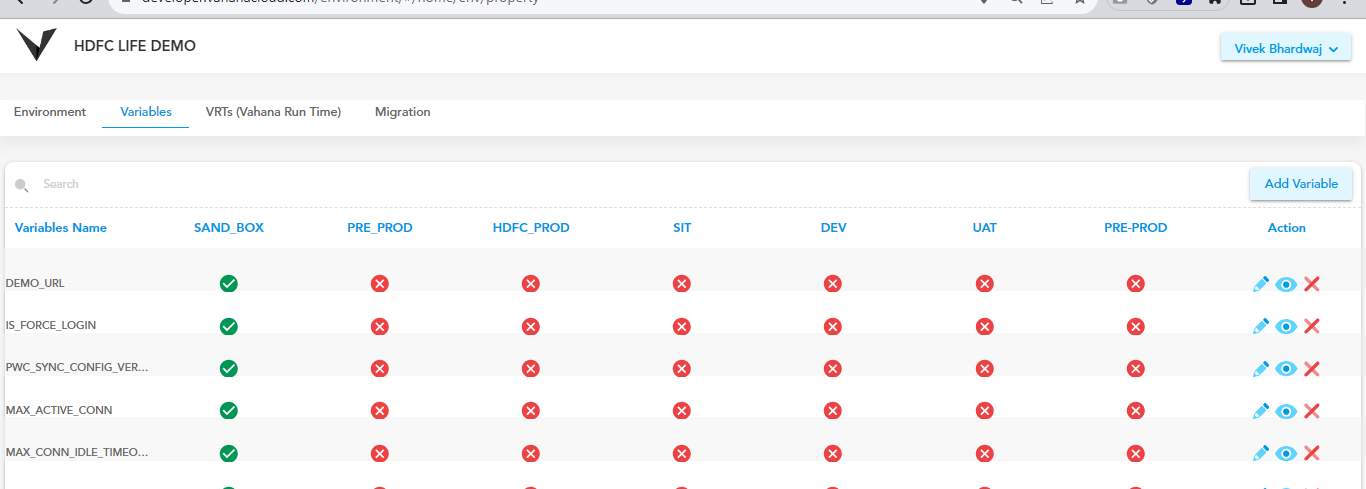Viewport: 1366px width, 489px height.
Task: Click the HDFC_PROD column header
Action: tap(531, 228)
